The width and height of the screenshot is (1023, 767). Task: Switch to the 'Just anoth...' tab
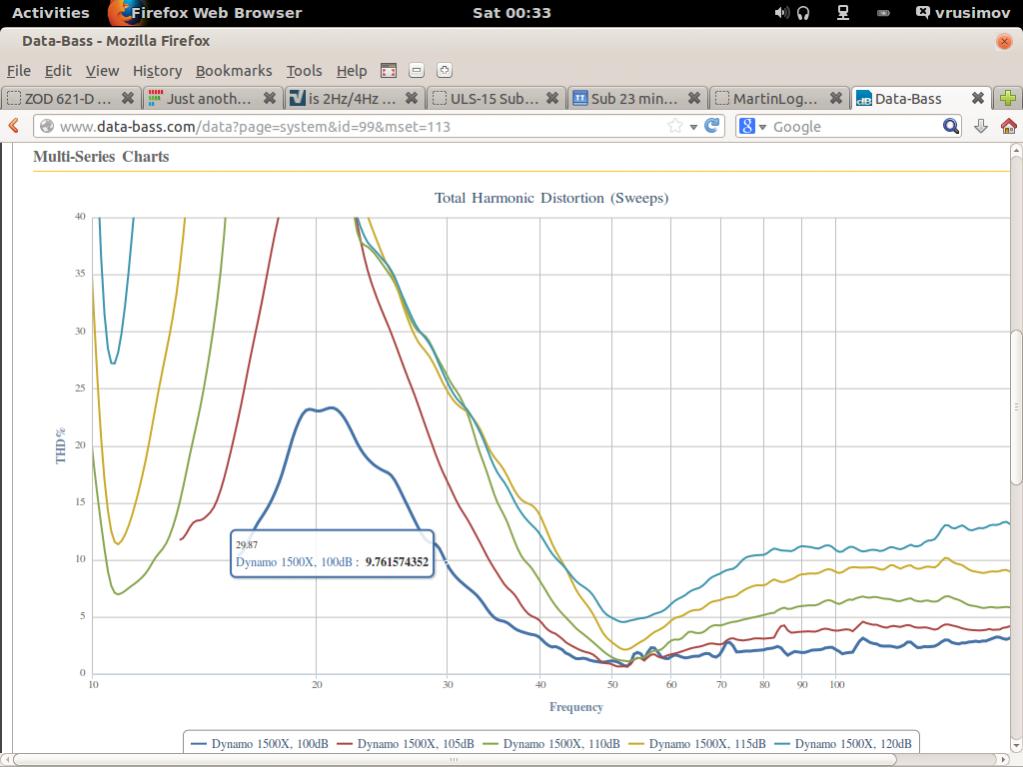click(211, 98)
